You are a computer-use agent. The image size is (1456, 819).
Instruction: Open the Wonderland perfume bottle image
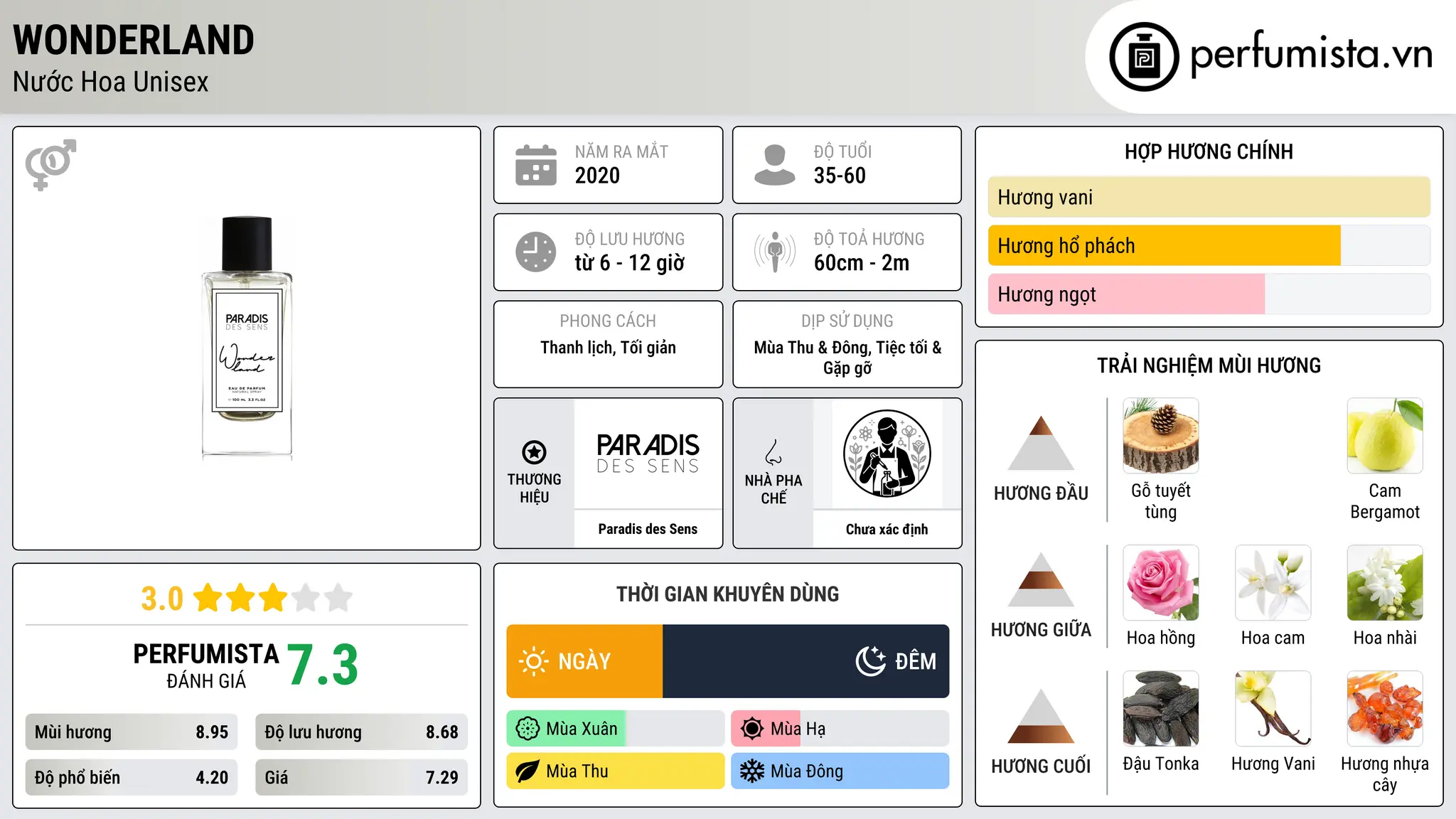[247, 337]
